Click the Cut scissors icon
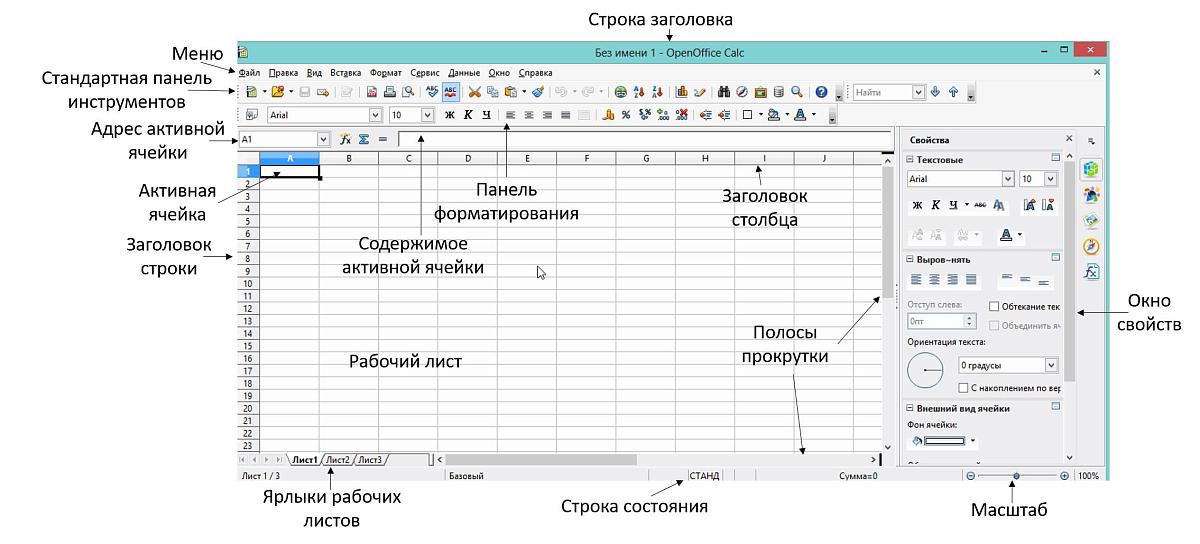The image size is (1200, 544). [475, 92]
